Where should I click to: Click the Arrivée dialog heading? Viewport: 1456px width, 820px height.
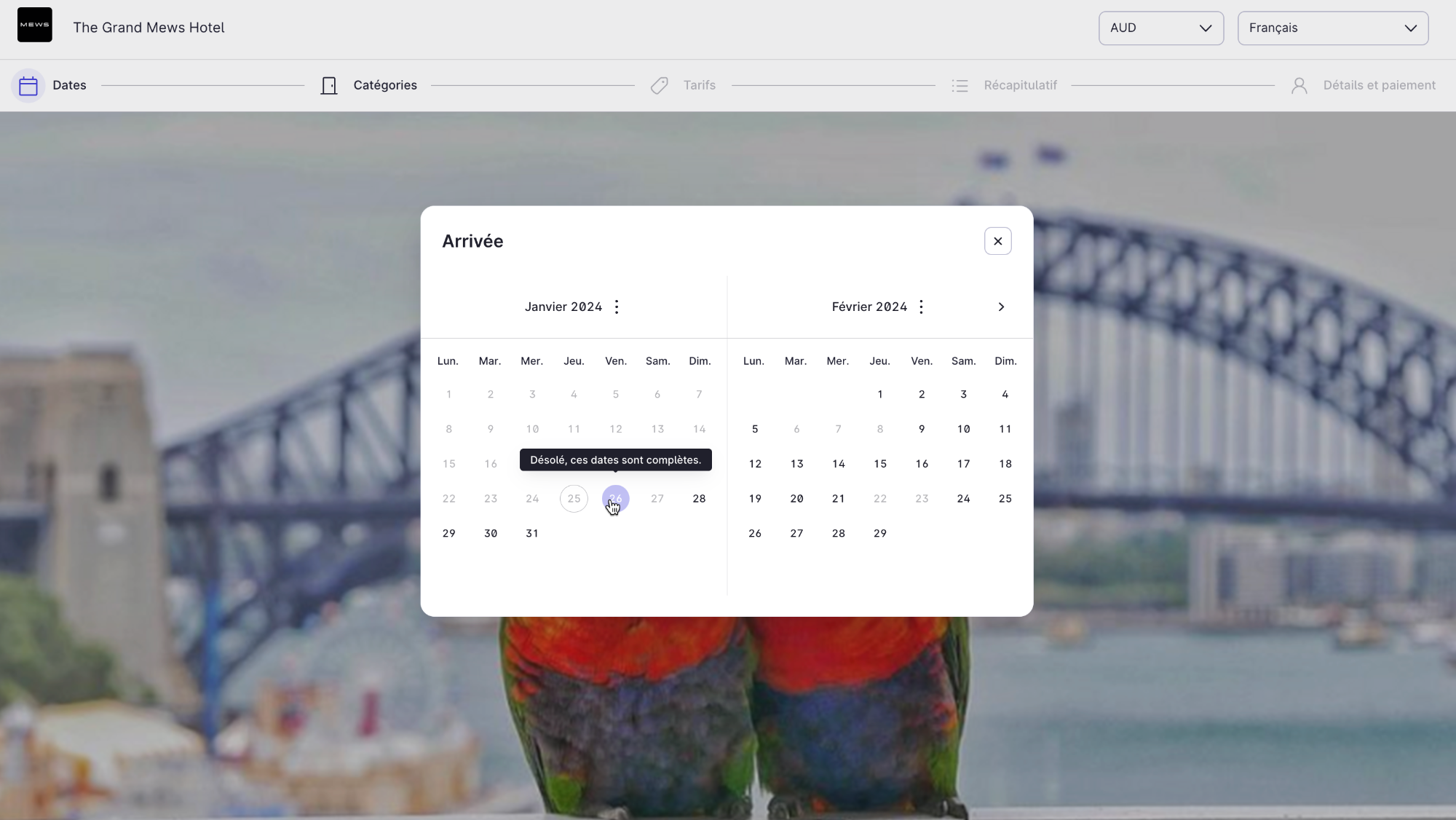[472, 241]
